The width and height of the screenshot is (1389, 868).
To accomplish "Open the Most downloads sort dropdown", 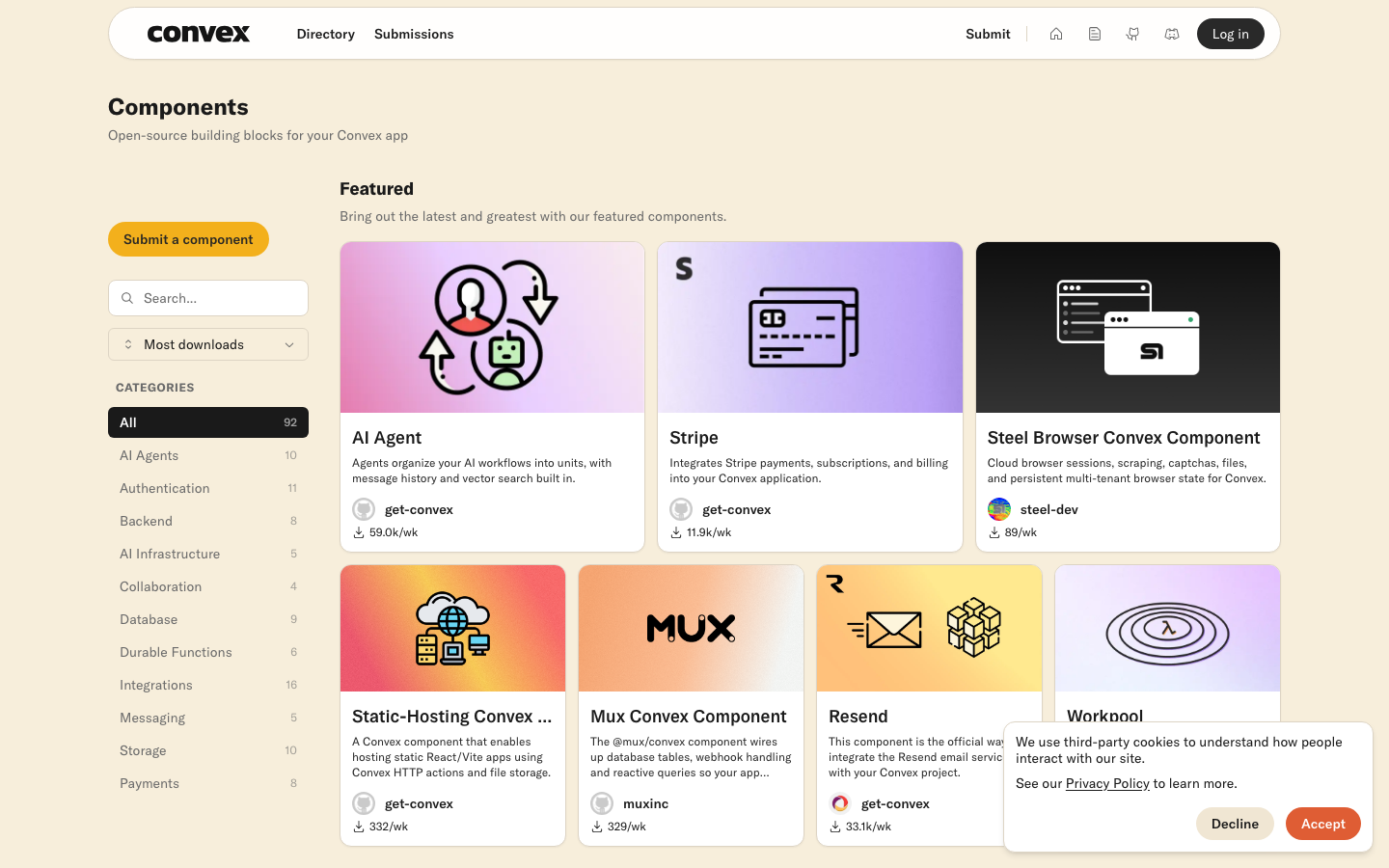I will click(x=208, y=344).
